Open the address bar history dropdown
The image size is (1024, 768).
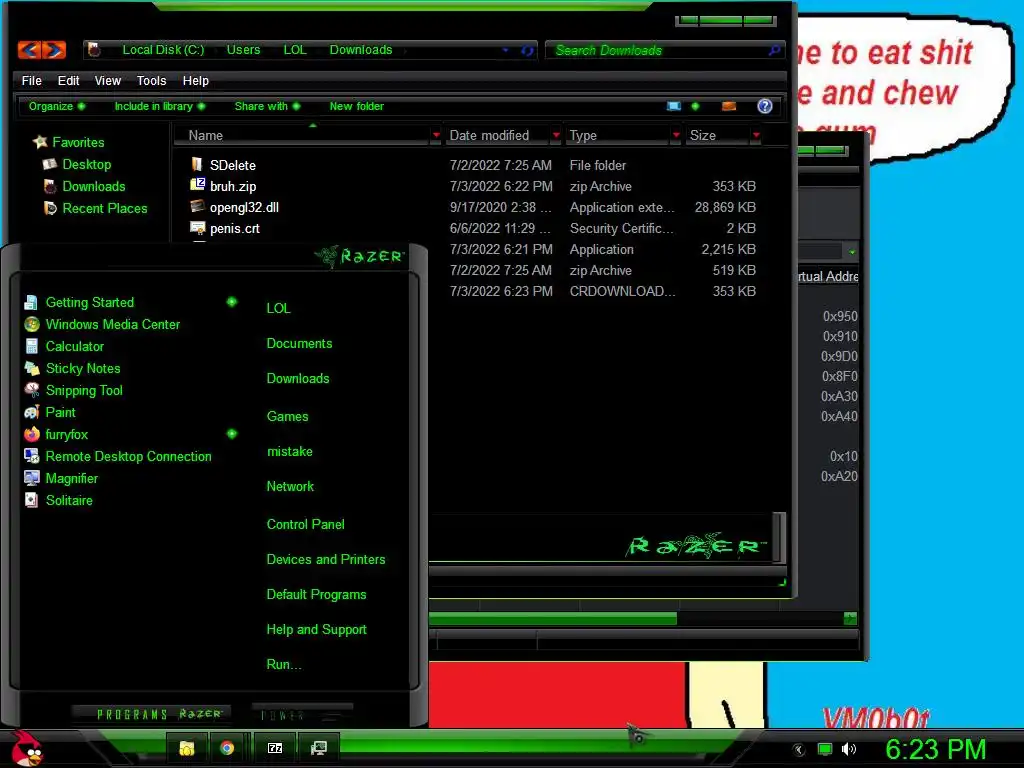(505, 50)
